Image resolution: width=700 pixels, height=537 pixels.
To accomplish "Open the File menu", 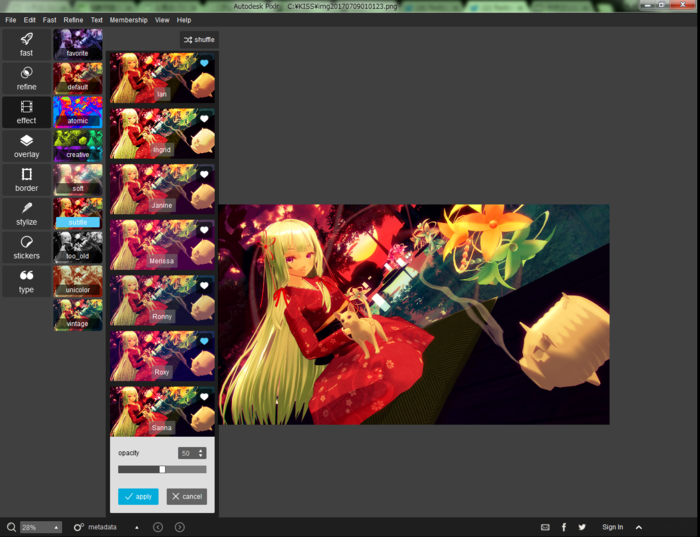I will coord(11,20).
